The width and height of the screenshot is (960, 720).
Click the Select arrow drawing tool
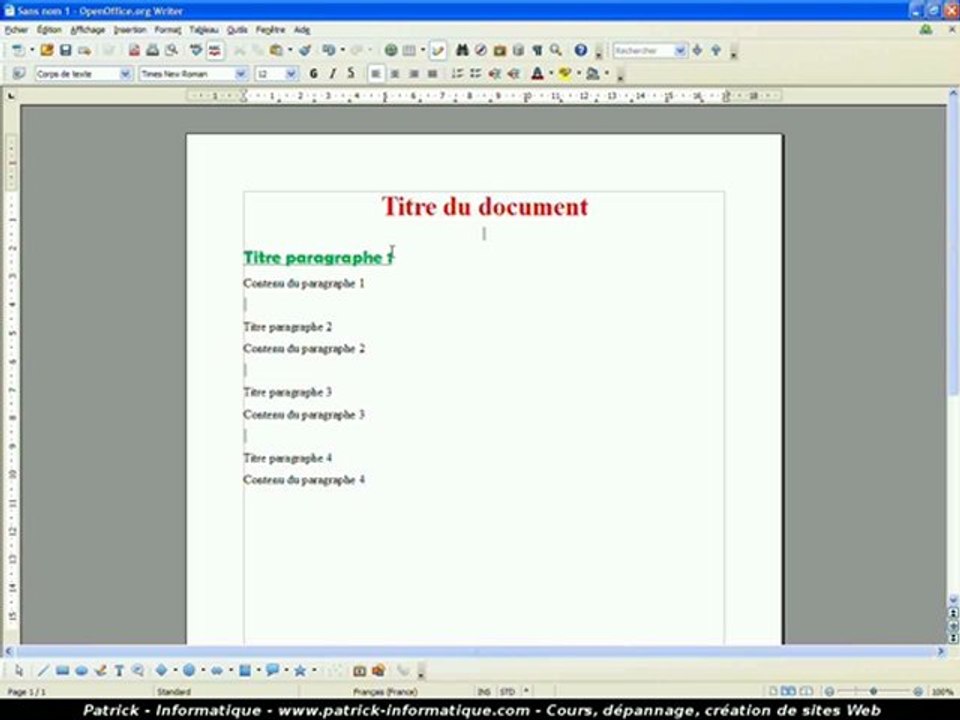[x=18, y=670]
